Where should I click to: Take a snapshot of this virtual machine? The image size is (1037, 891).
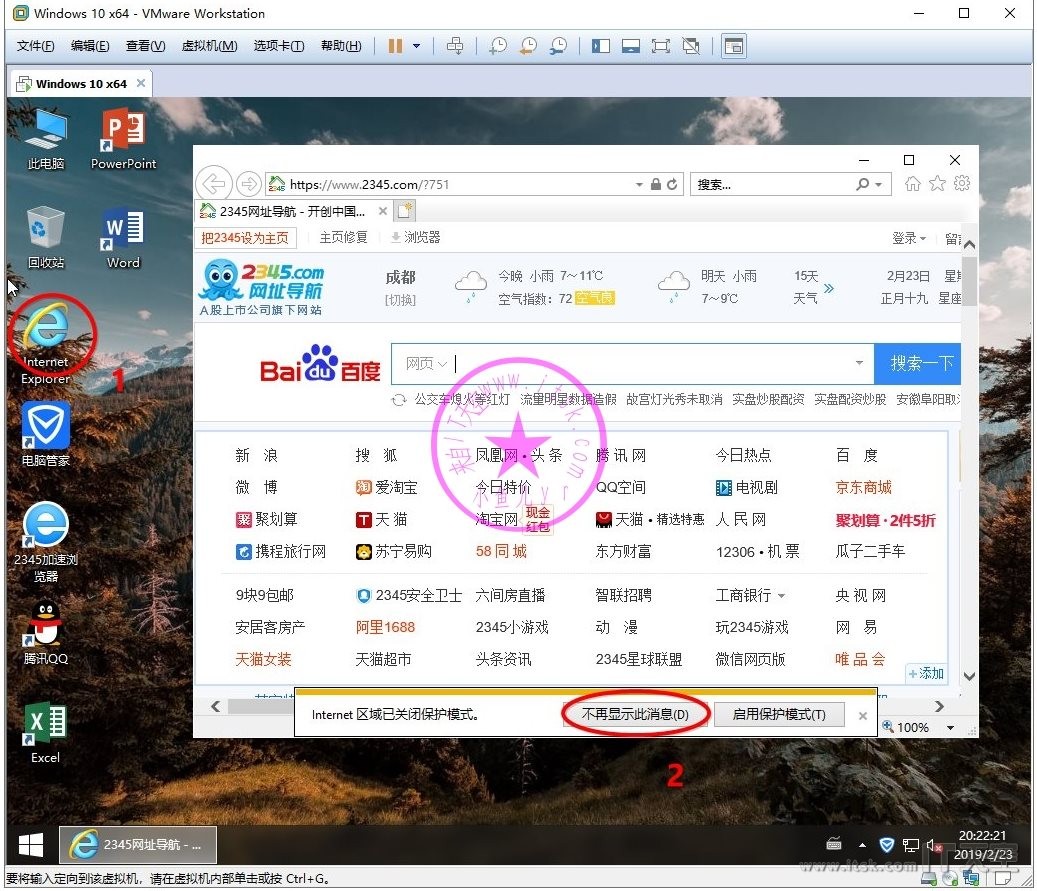click(x=497, y=46)
